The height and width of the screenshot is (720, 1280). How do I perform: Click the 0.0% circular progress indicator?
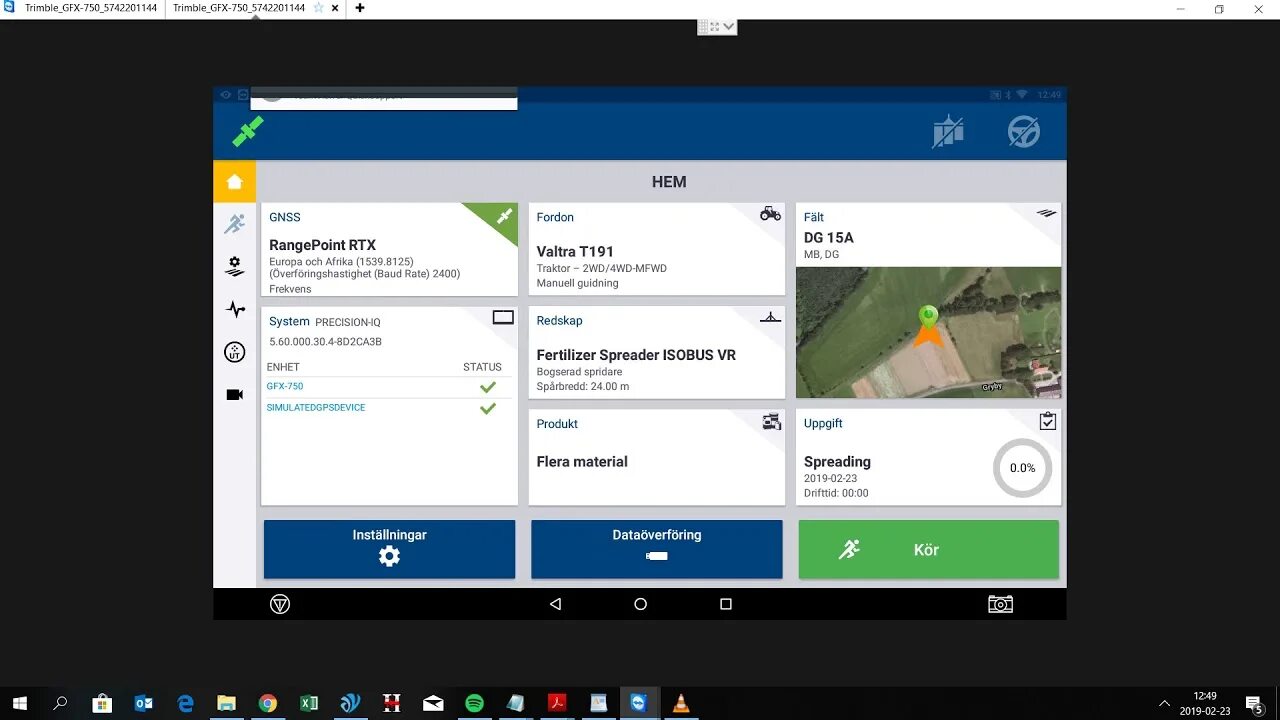1022,468
